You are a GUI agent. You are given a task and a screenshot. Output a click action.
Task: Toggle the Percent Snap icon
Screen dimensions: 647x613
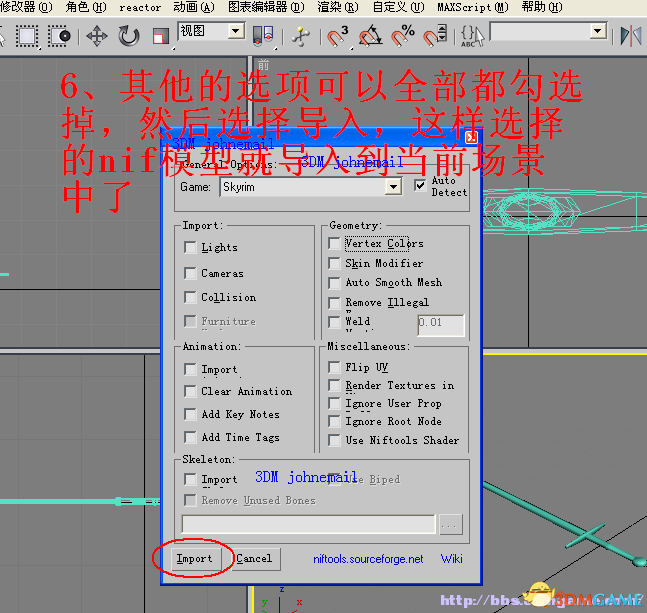[403, 36]
